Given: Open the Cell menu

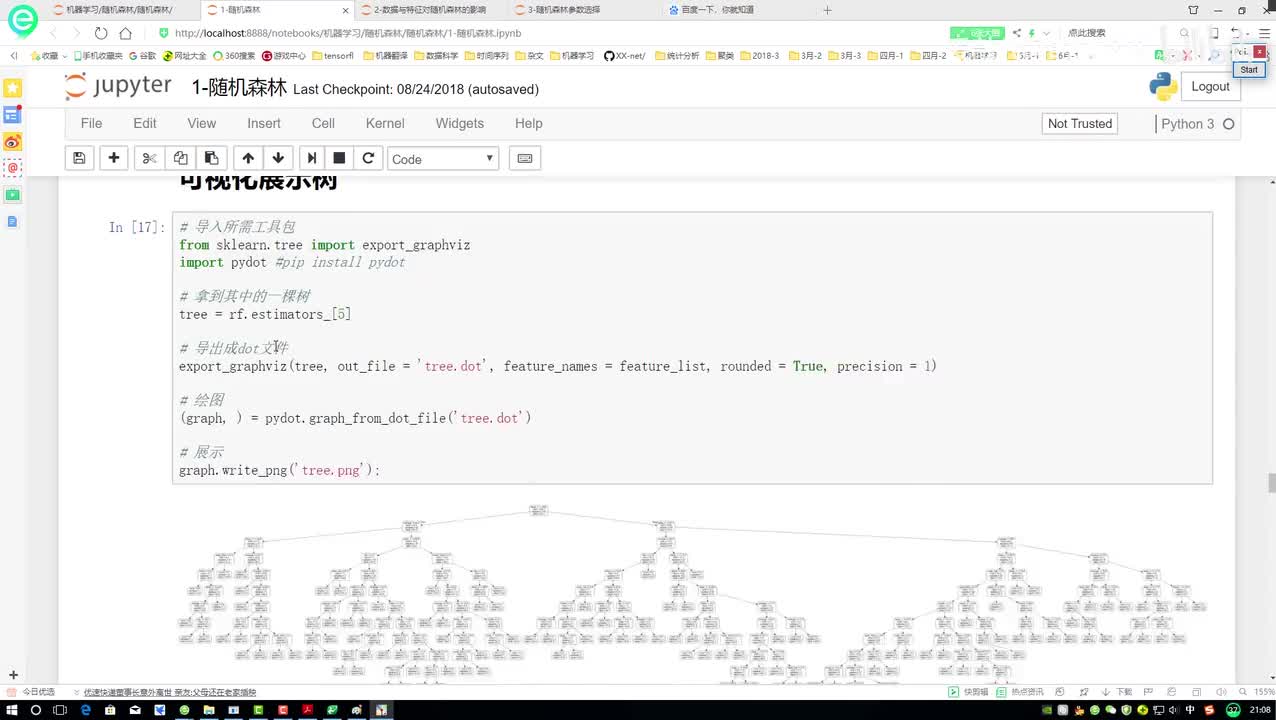Looking at the screenshot, I should click(x=323, y=123).
